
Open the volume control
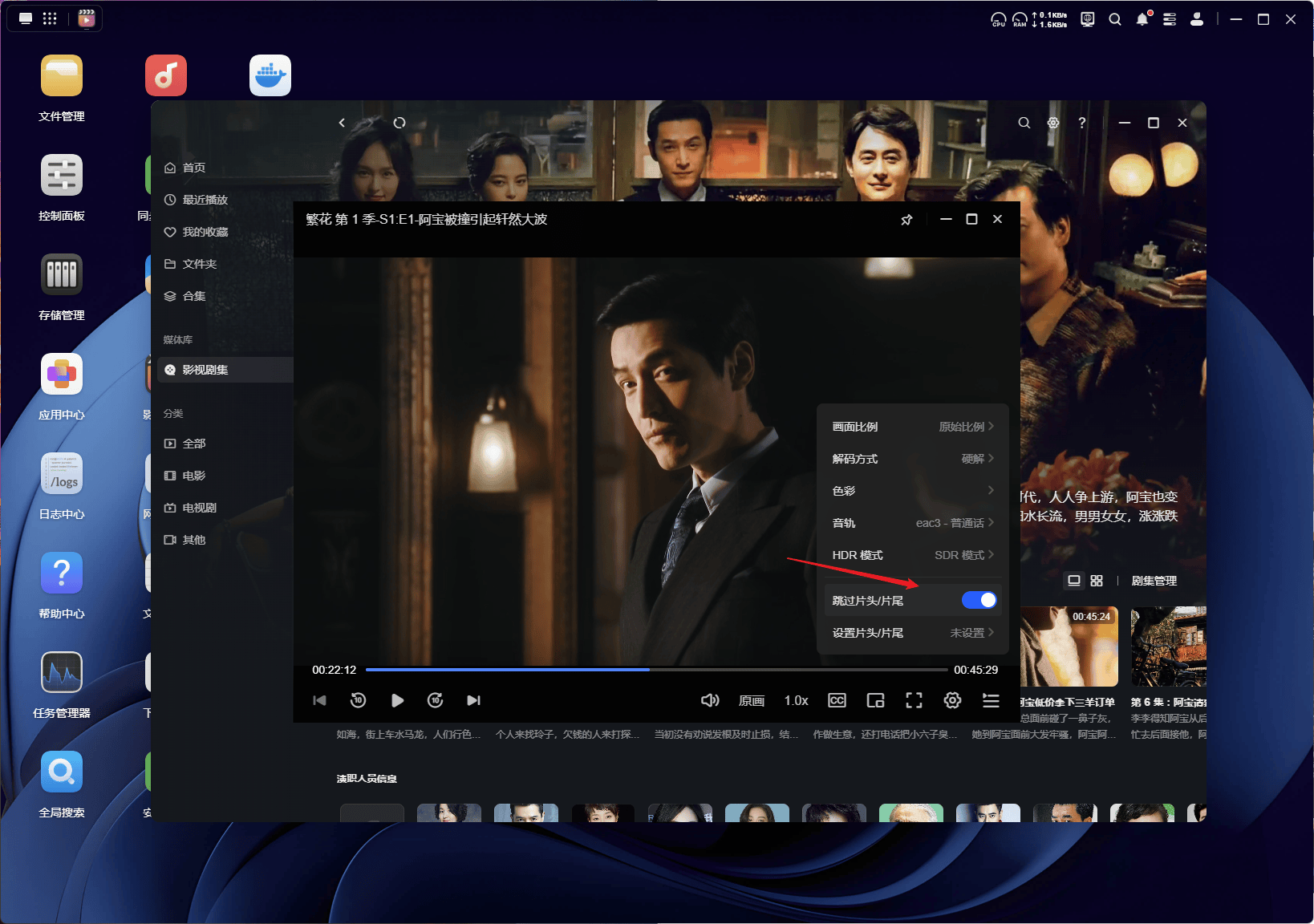[x=709, y=699]
